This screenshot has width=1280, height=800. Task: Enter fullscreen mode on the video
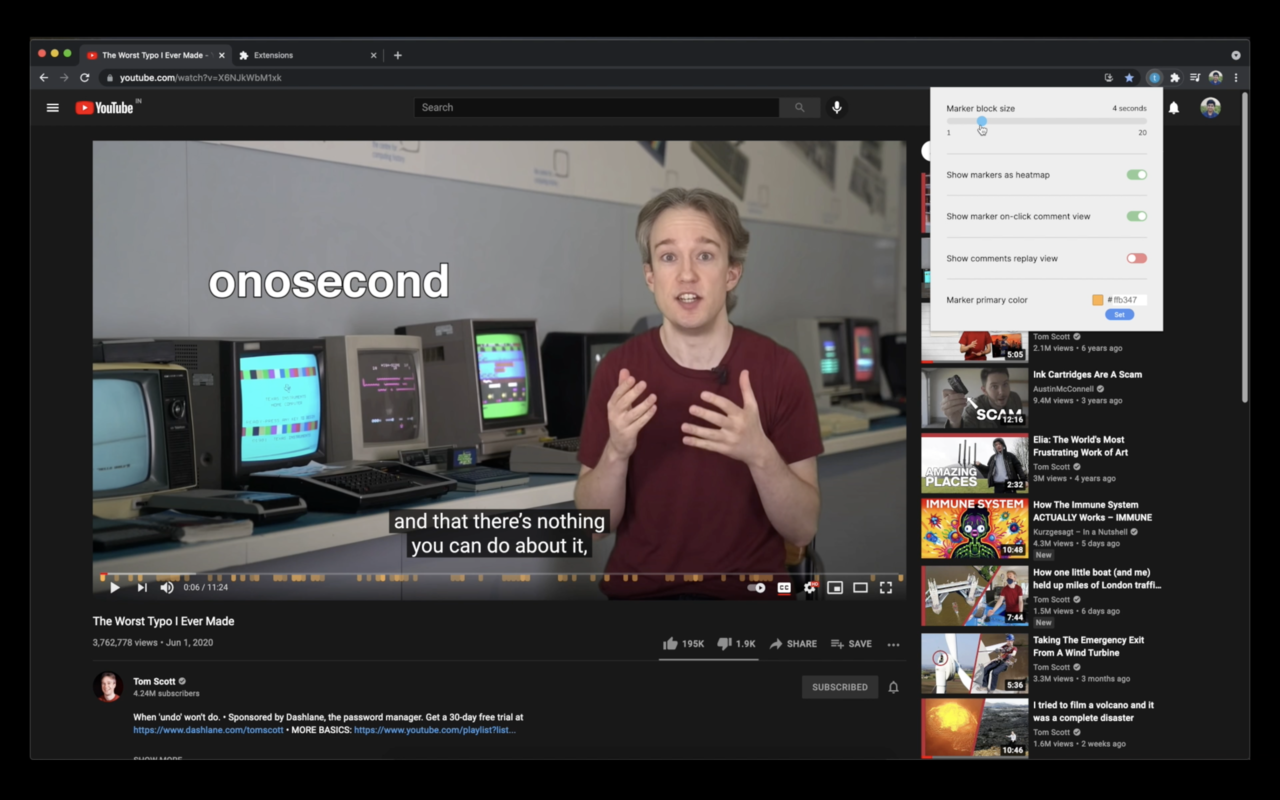pyautogui.click(x=885, y=588)
